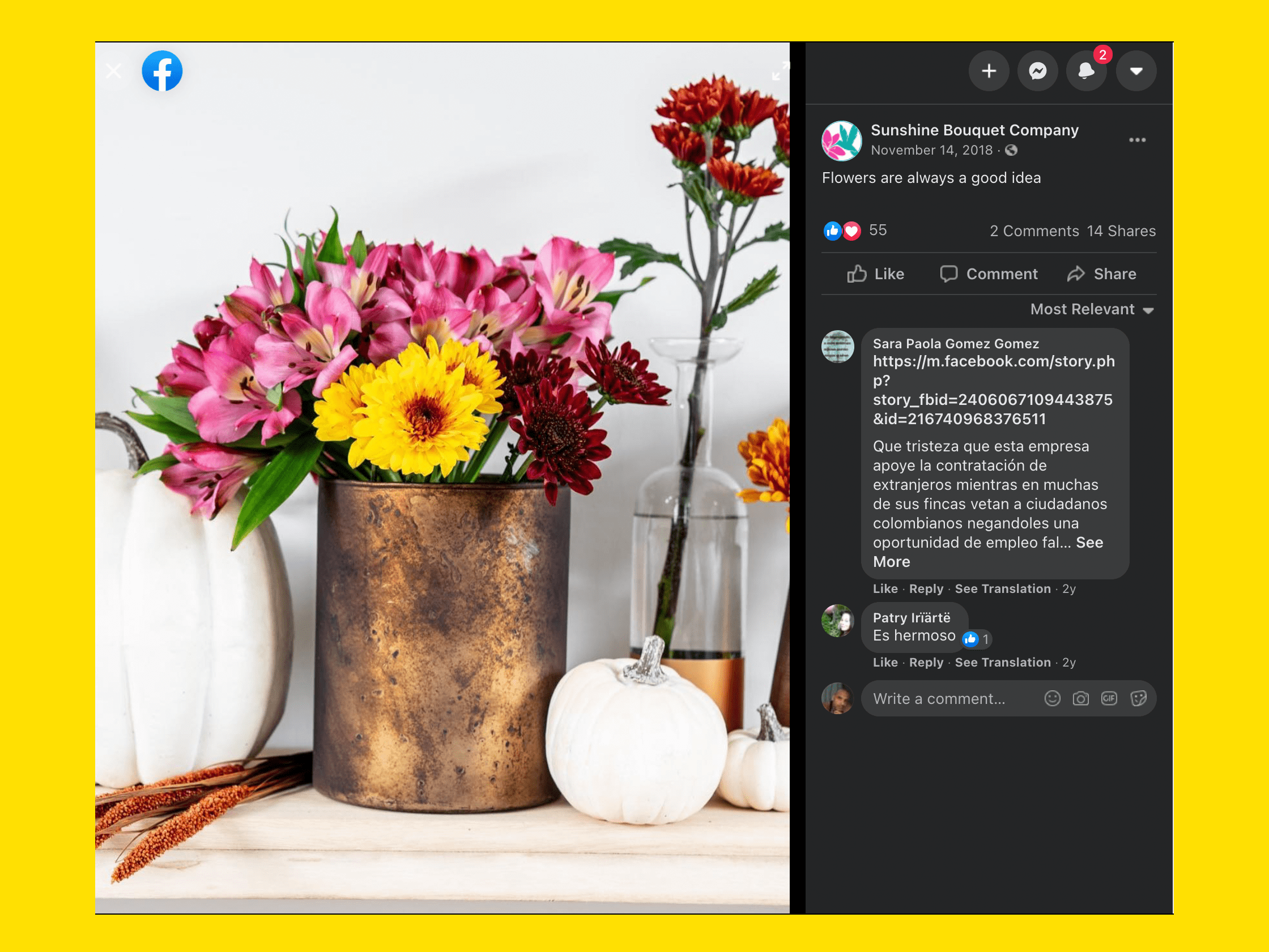Expand the Most Relevant comment sorting
Viewport: 1269px width, 952px height.
pos(1091,310)
